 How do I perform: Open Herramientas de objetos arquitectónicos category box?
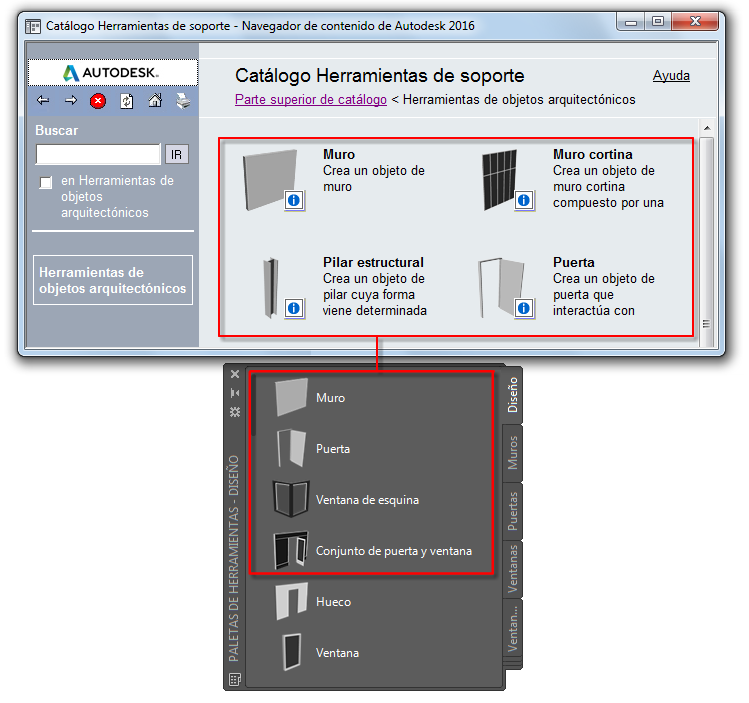113,280
